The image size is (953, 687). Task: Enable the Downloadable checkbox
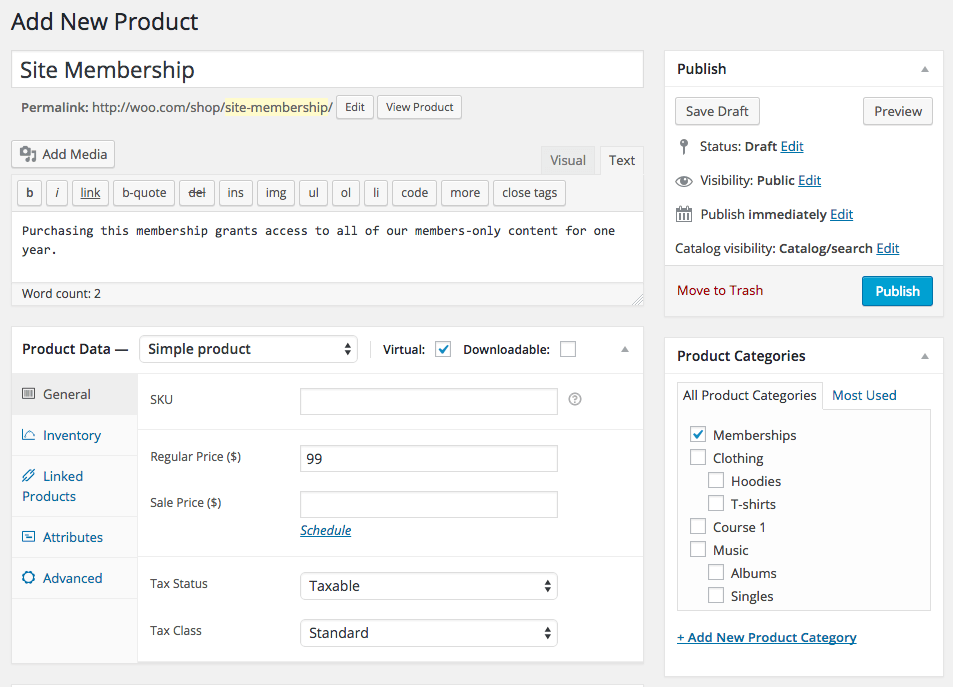click(568, 349)
